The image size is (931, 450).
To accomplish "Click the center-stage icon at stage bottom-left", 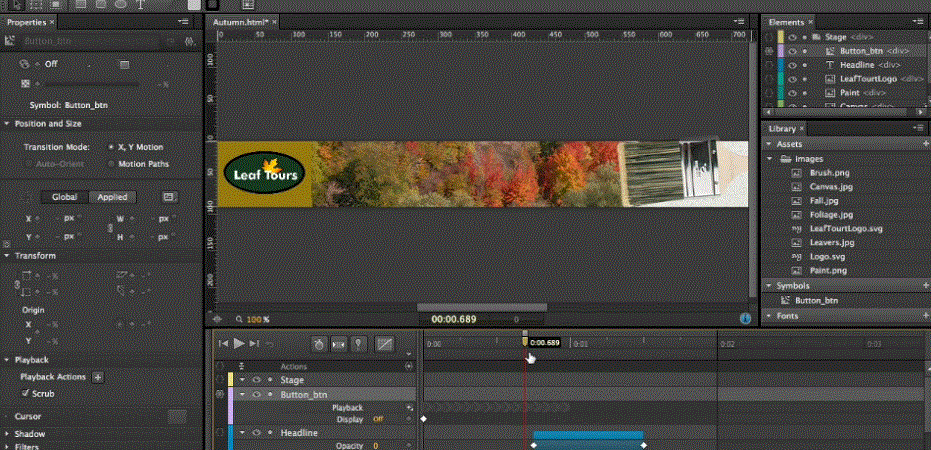I will click(217, 319).
